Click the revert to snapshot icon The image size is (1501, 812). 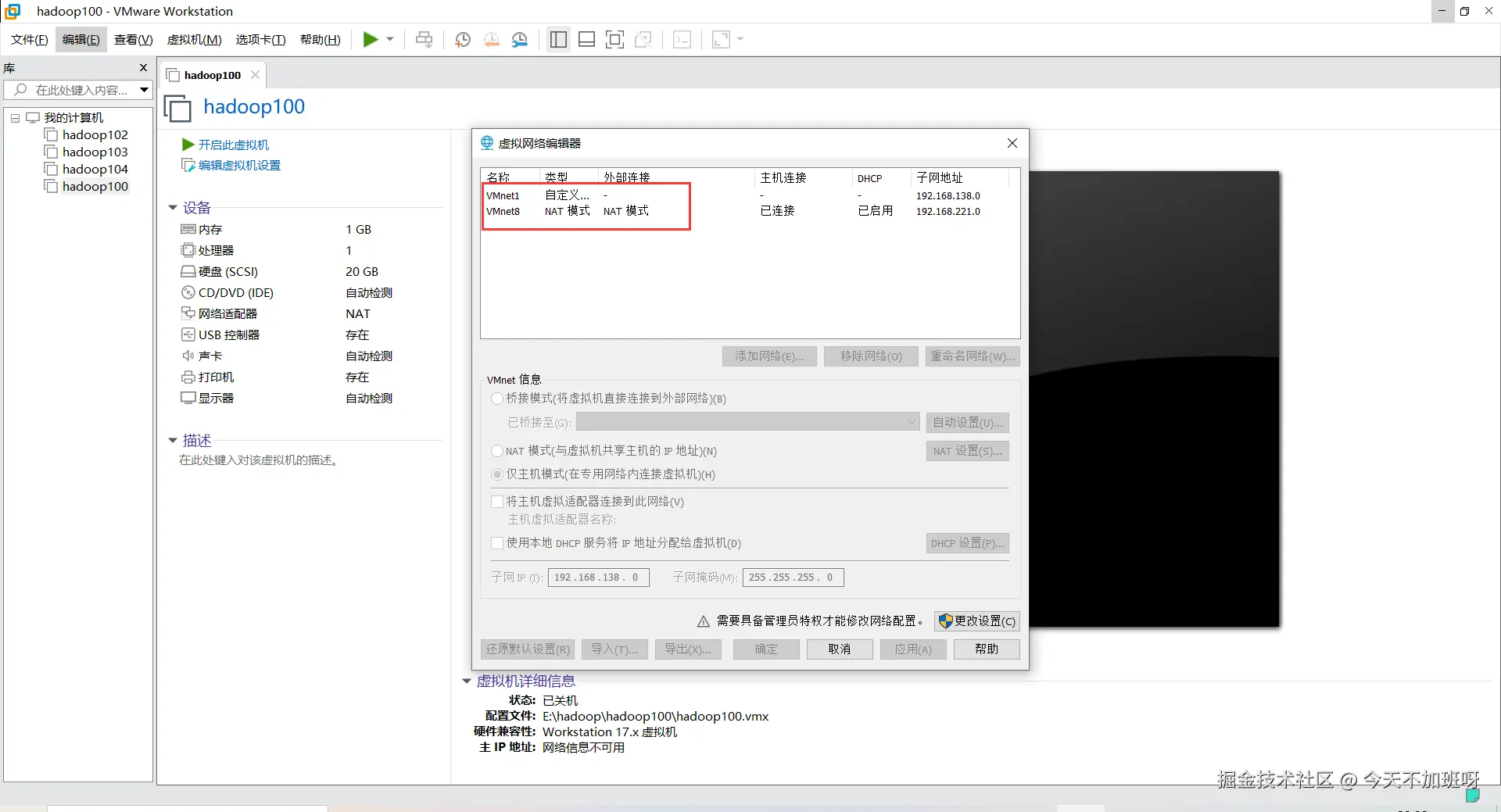tap(492, 39)
